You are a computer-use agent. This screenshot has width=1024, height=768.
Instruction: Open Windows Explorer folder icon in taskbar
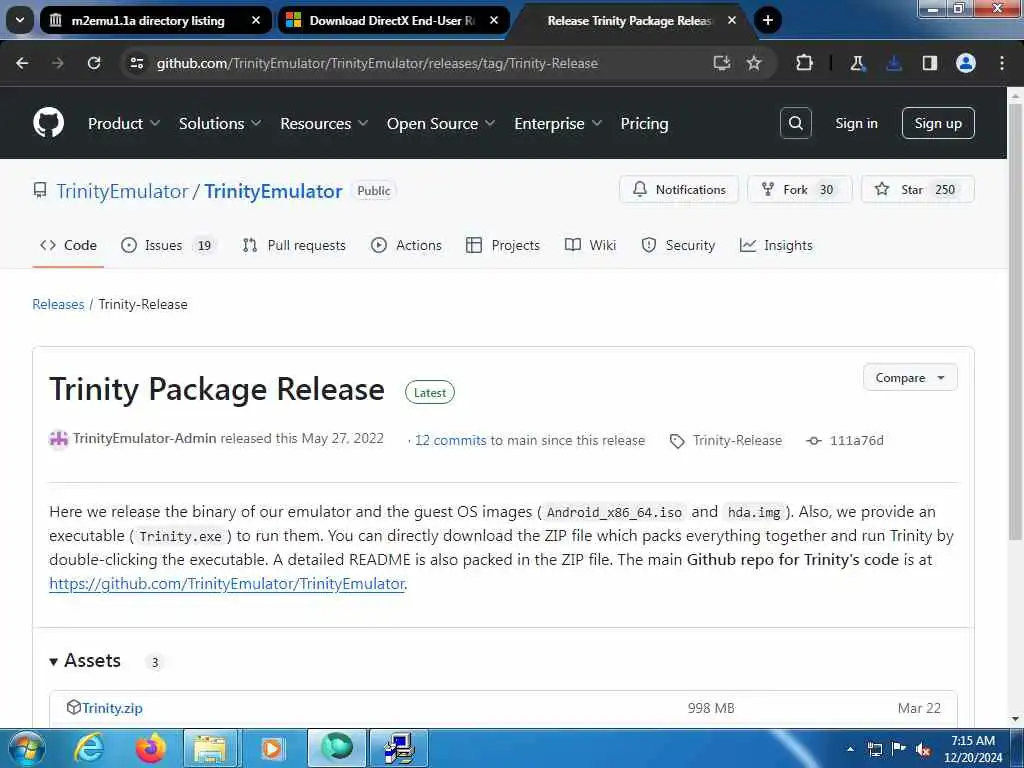(x=209, y=749)
